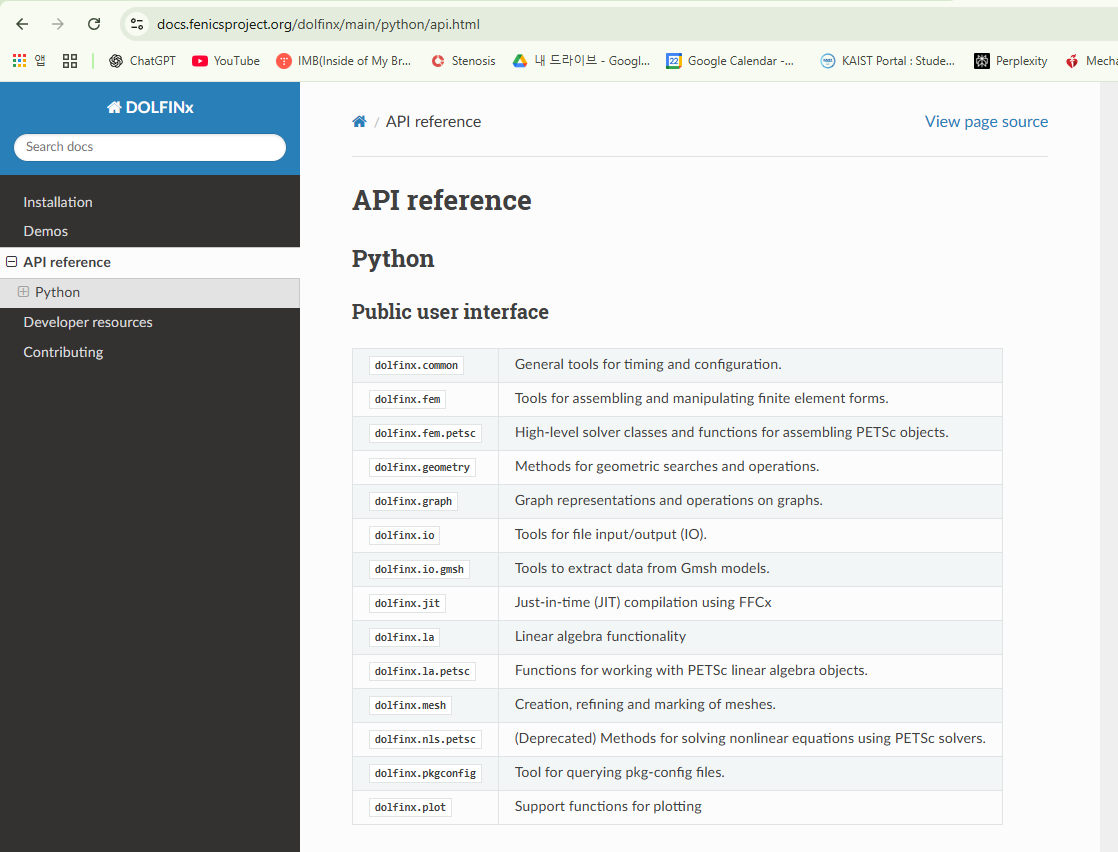
Task: Open Developer resources in the sidebar
Action: click(88, 322)
